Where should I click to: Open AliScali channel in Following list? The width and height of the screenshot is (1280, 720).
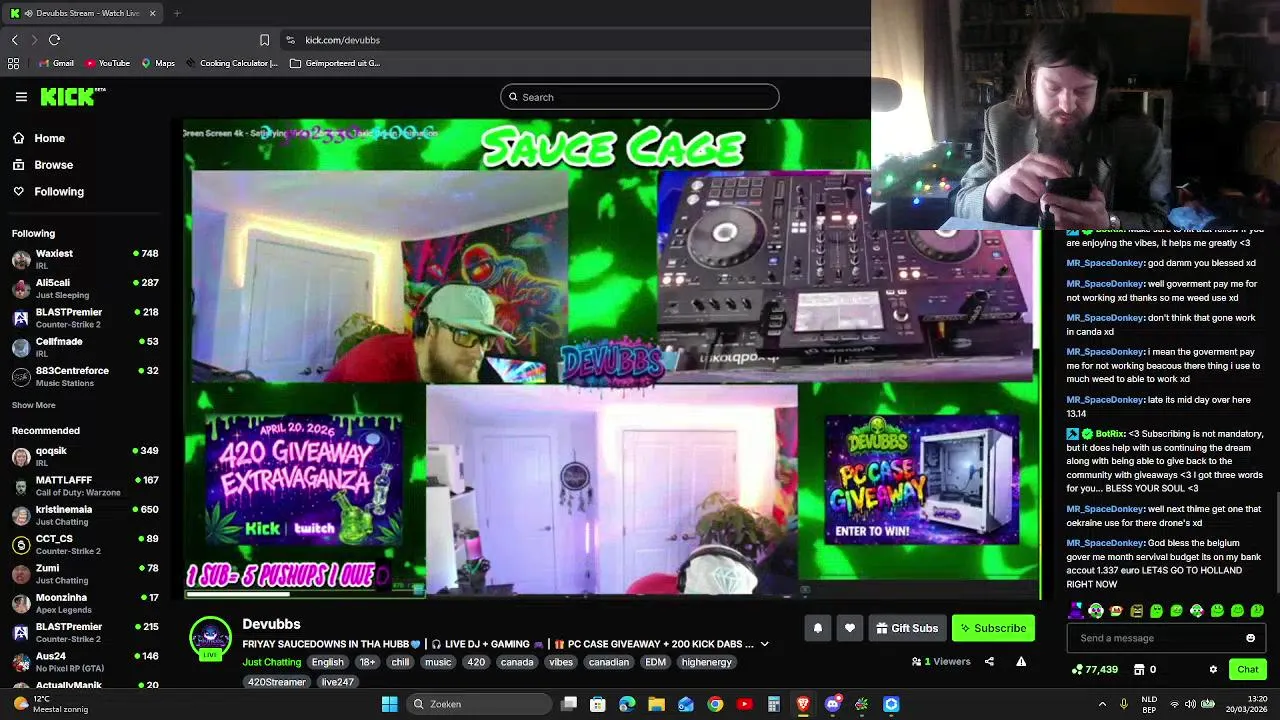85,289
